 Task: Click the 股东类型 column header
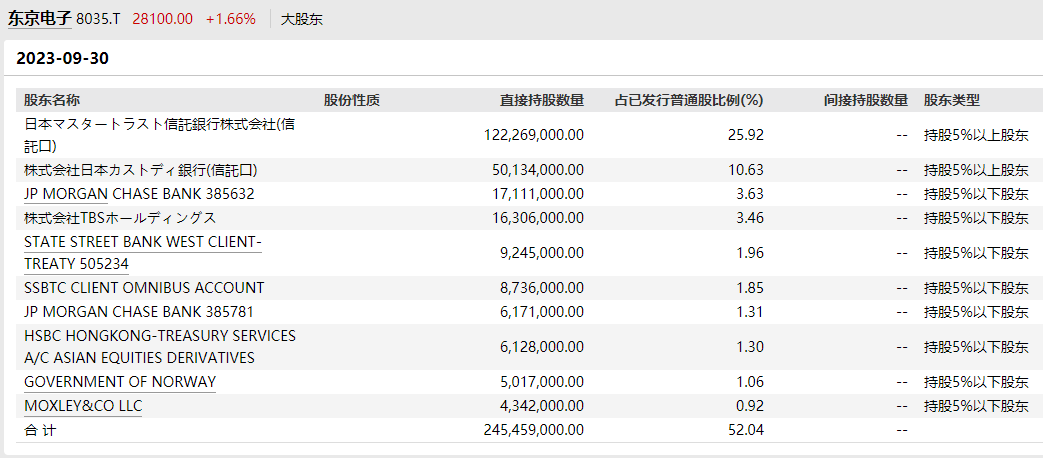pyautogui.click(x=952, y=100)
